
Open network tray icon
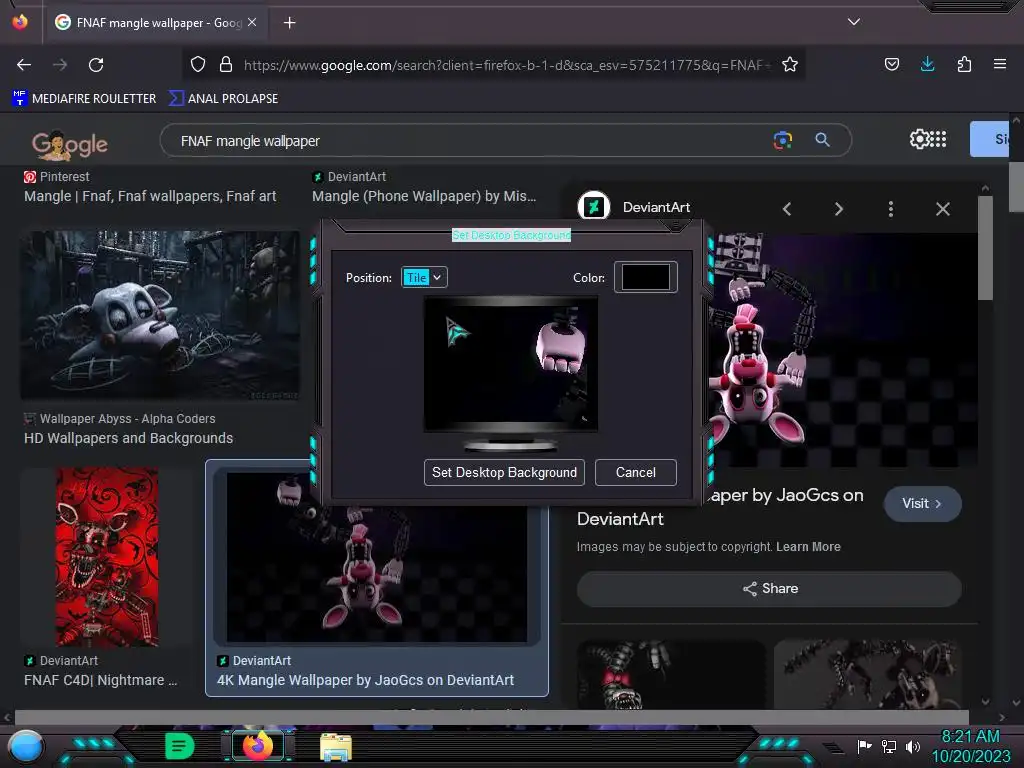pyautogui.click(x=889, y=746)
